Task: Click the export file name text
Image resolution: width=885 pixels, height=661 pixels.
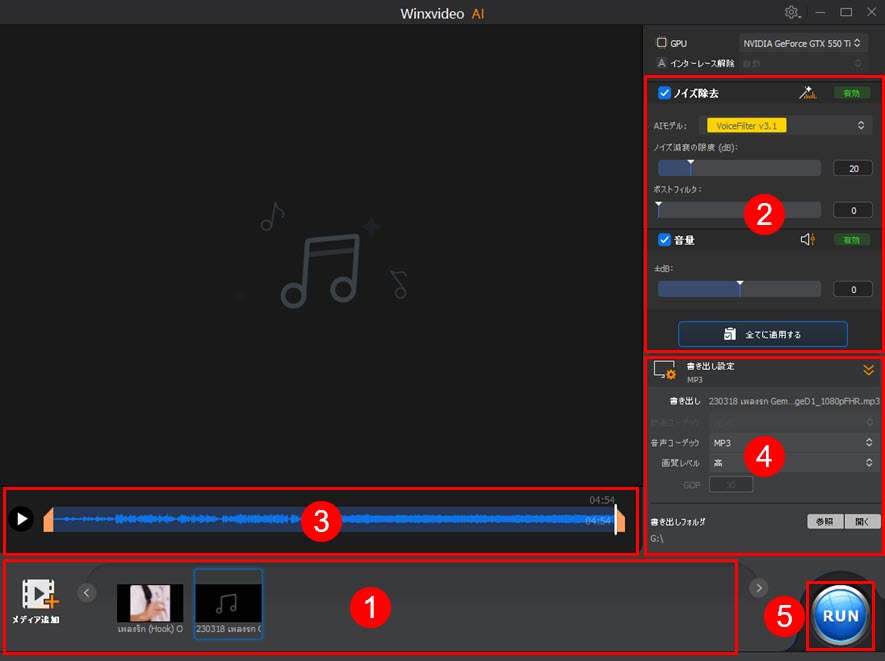Action: 794,401
